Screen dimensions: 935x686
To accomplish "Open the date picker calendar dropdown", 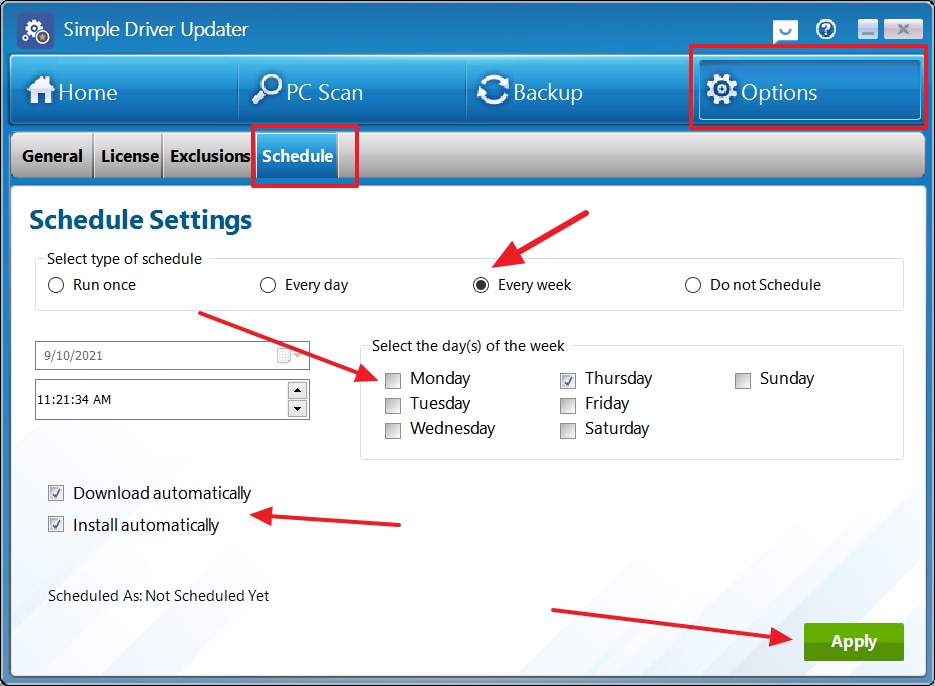I will (289, 356).
